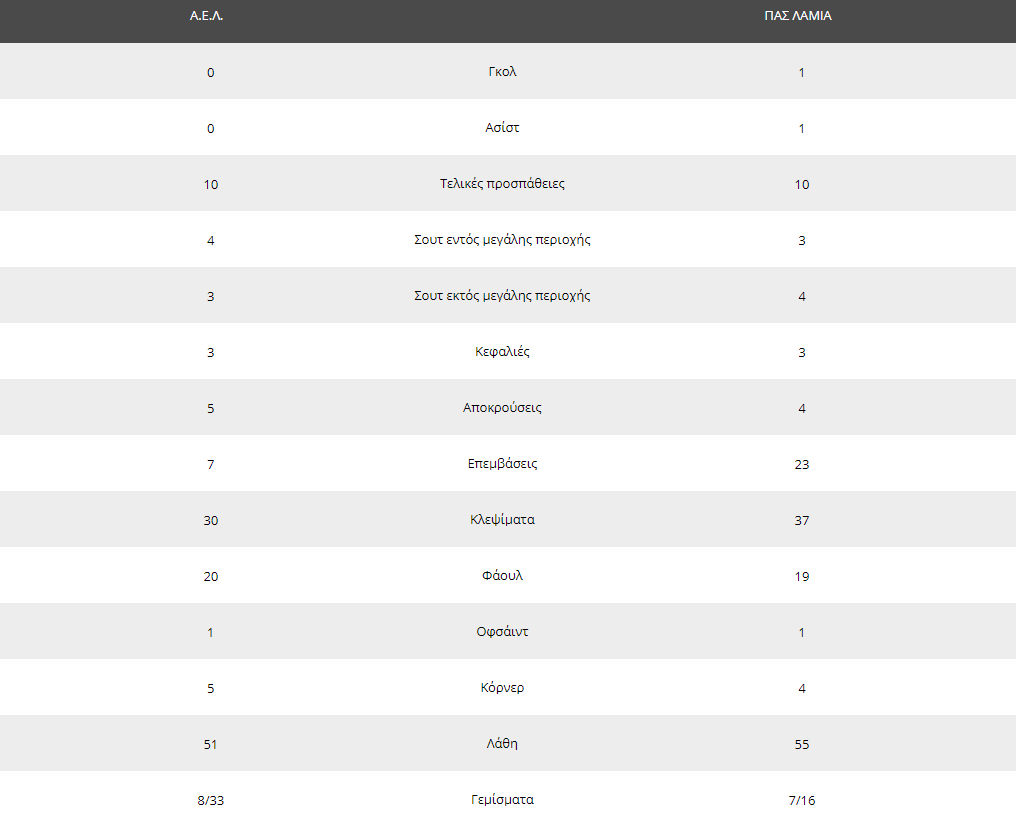Select the Γεμίσματα row label
This screenshot has width=1016, height=822.
pos(502,800)
